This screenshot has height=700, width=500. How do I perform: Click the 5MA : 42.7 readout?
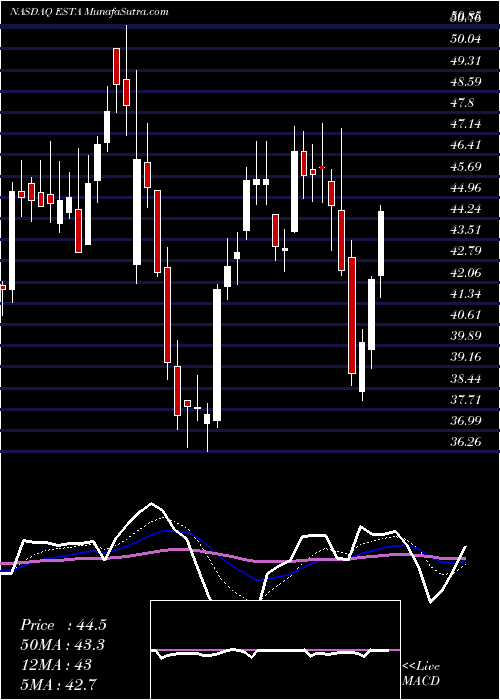59,684
